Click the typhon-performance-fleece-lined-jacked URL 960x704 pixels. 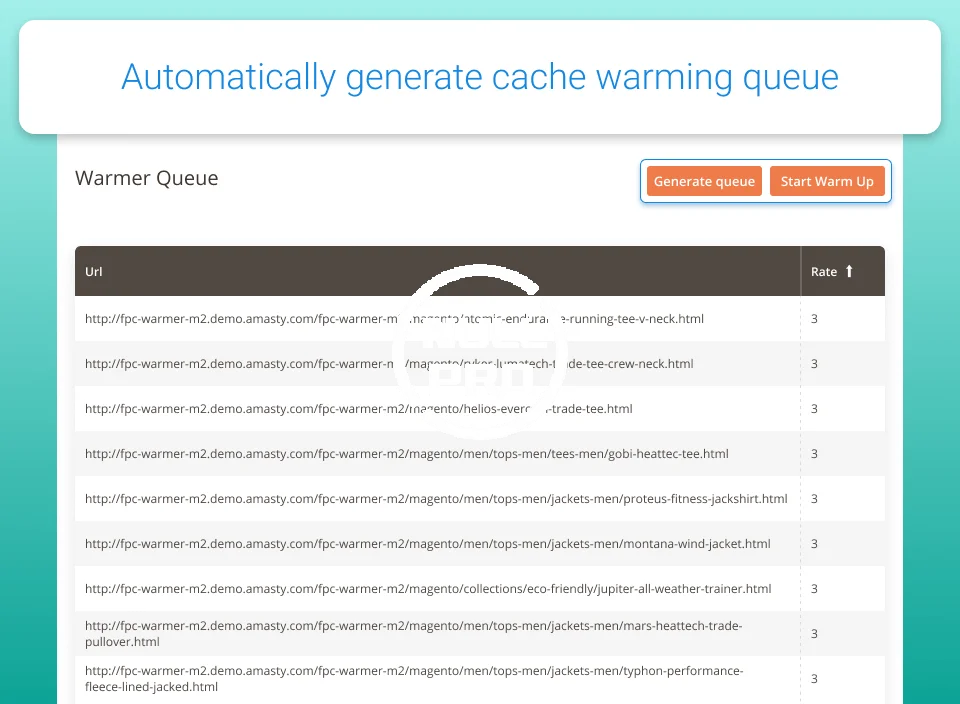pos(413,678)
